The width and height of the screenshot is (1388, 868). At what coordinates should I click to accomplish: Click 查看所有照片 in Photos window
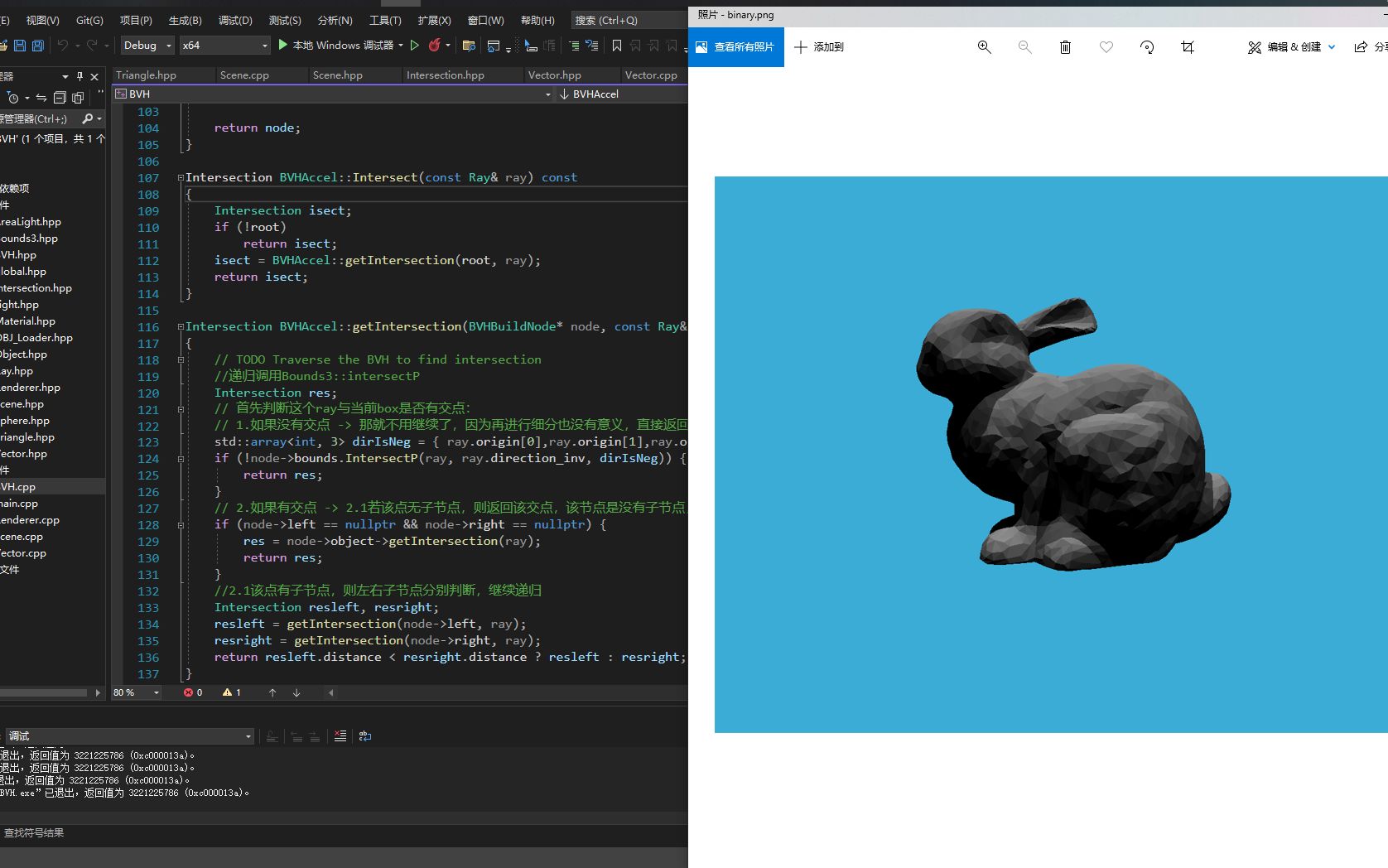click(735, 47)
